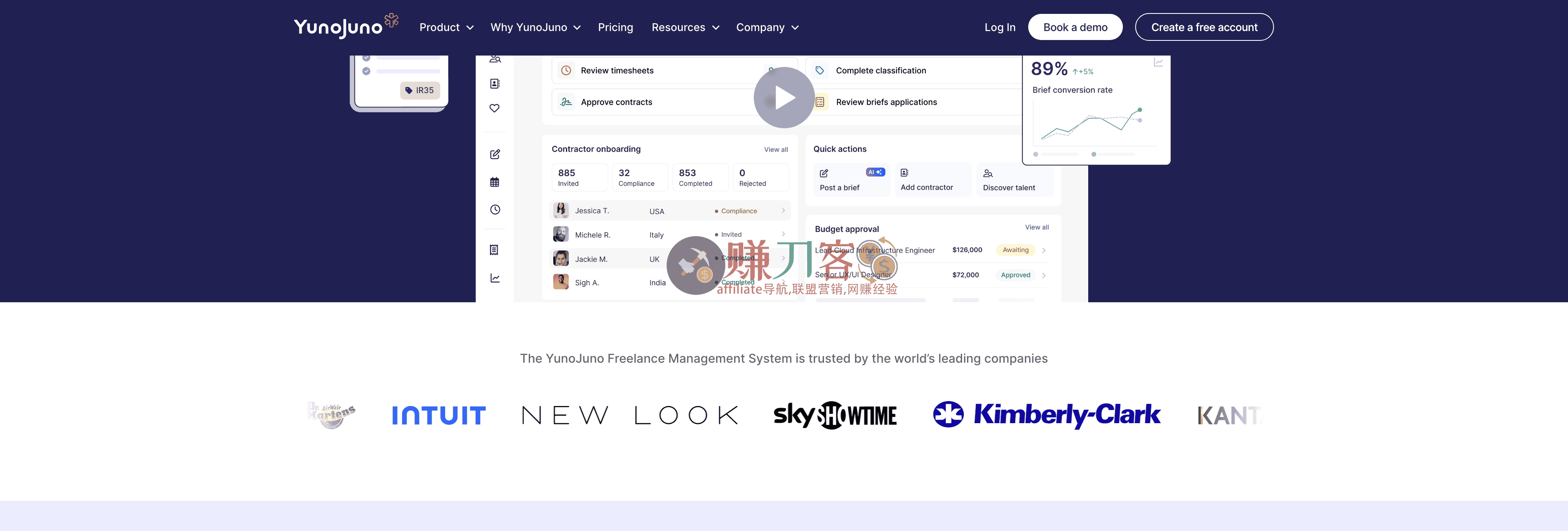Click Sigh A. avatar
1568x531 pixels.
coord(561,282)
